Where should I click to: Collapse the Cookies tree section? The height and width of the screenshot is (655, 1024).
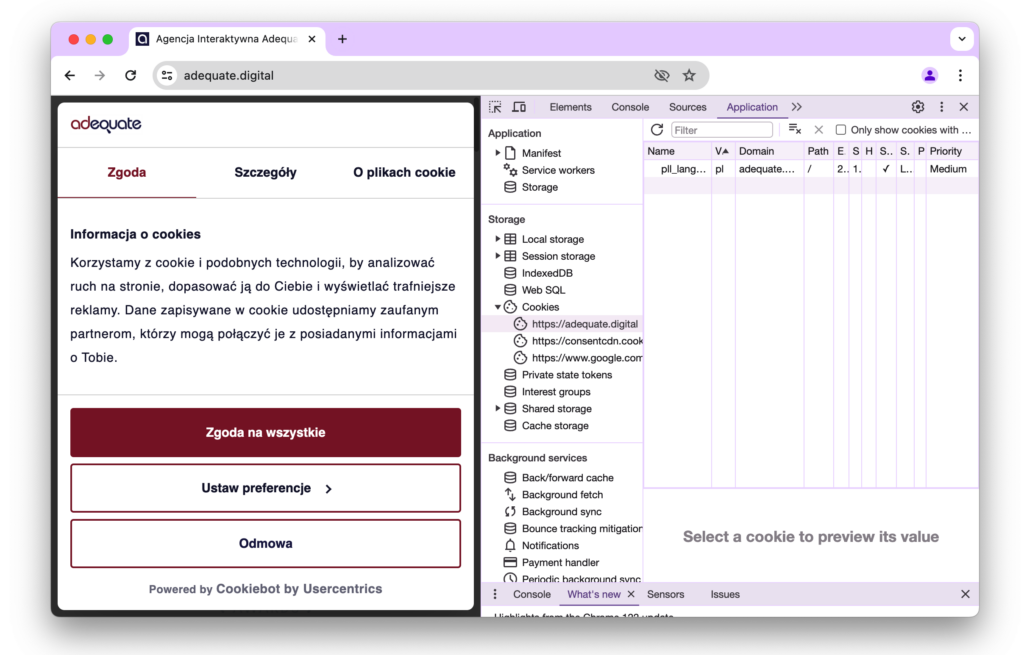[498, 307]
